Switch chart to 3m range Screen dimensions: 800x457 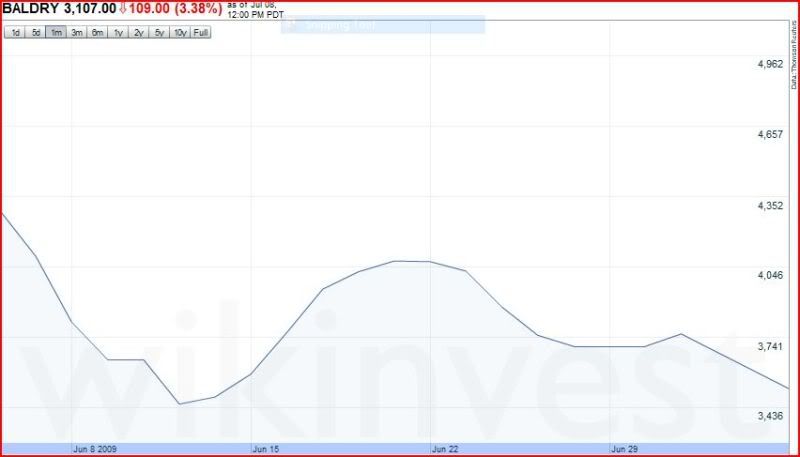[x=77, y=33]
